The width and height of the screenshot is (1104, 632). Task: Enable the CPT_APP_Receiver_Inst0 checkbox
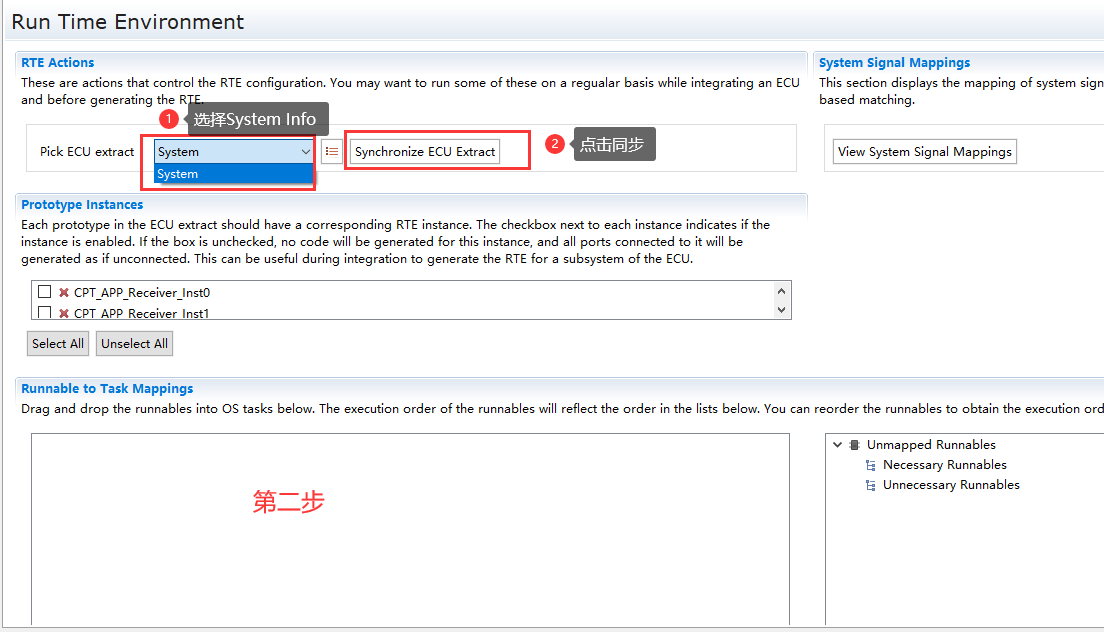44,293
